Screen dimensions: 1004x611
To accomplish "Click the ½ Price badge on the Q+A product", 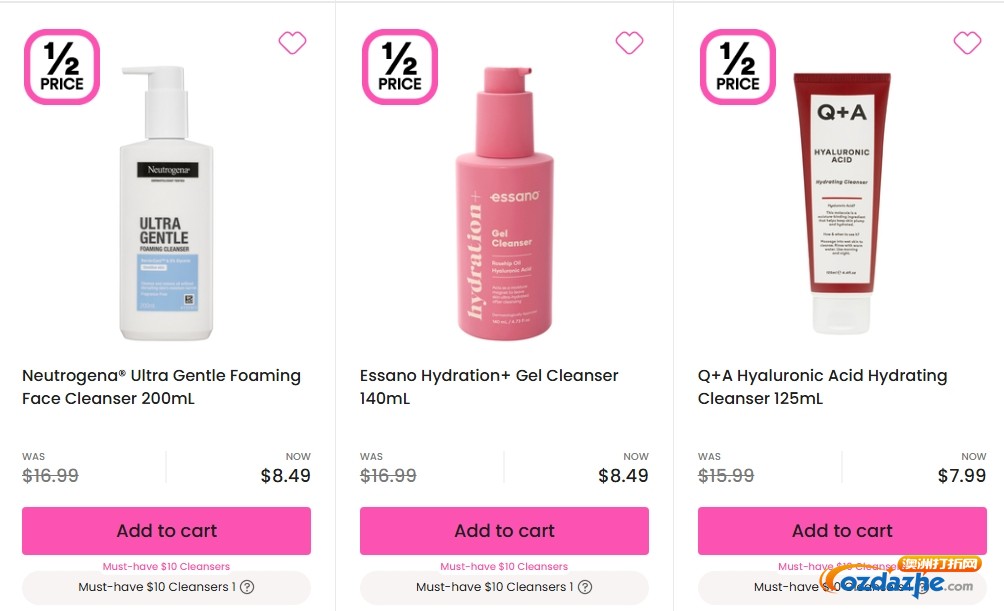I will (737, 67).
